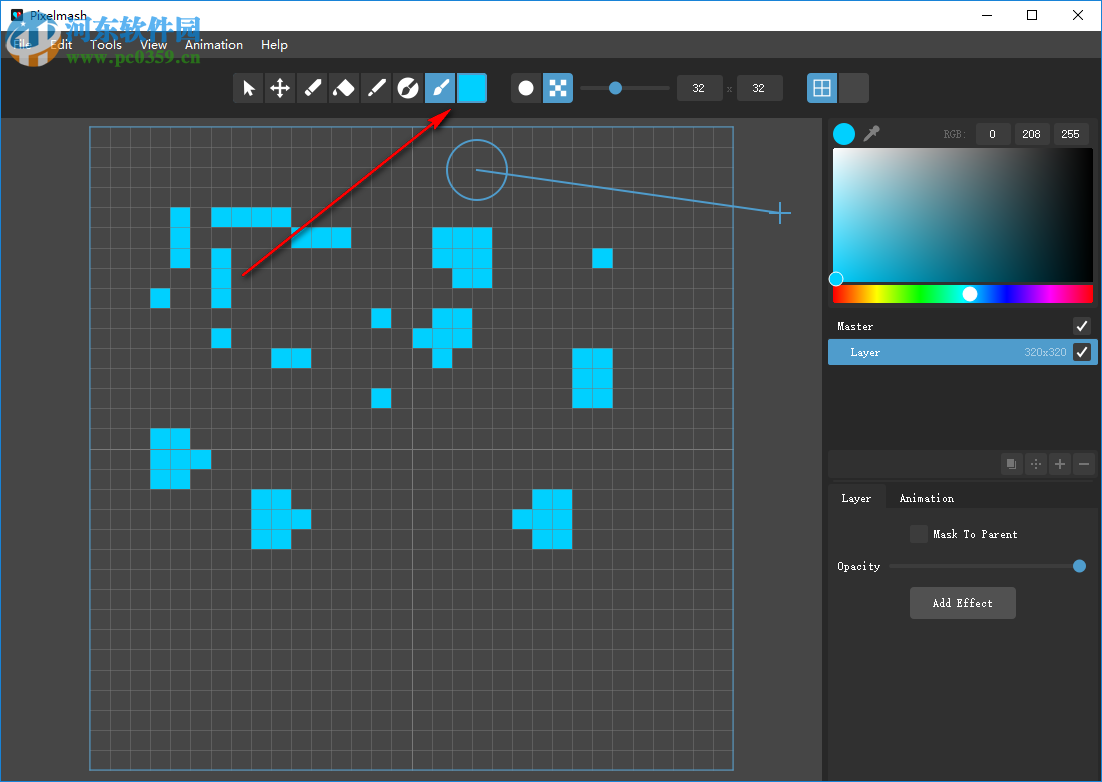Screen dimensions: 1102x782
Task: Select the arrow selection tool
Action: pyautogui.click(x=248, y=88)
